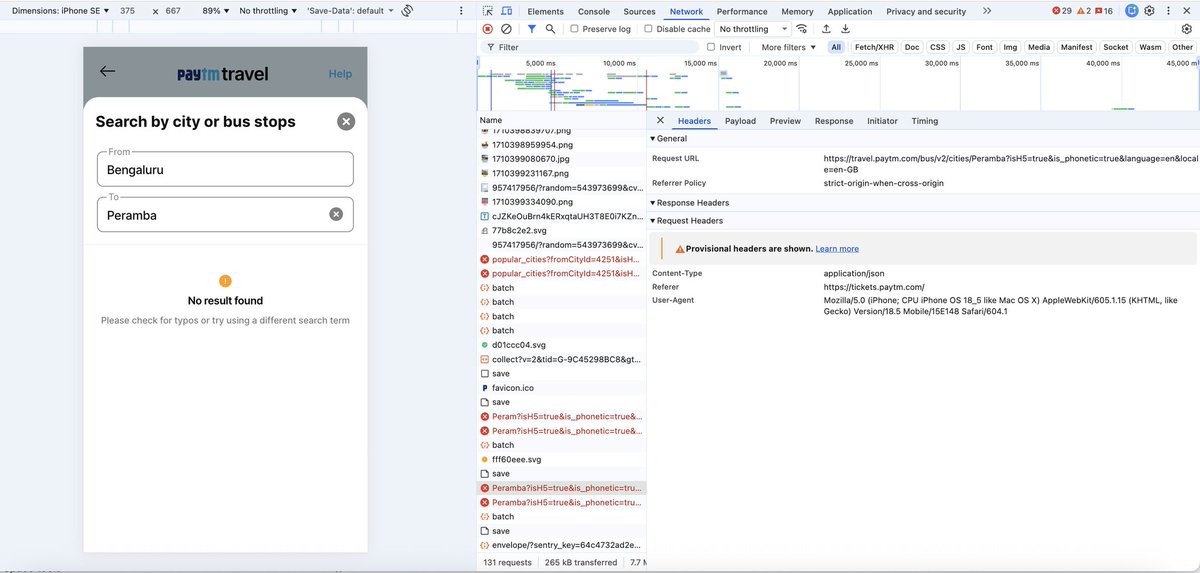This screenshot has width=1200, height=573.
Task: Open network search with magnifier icon
Action: tap(550, 29)
